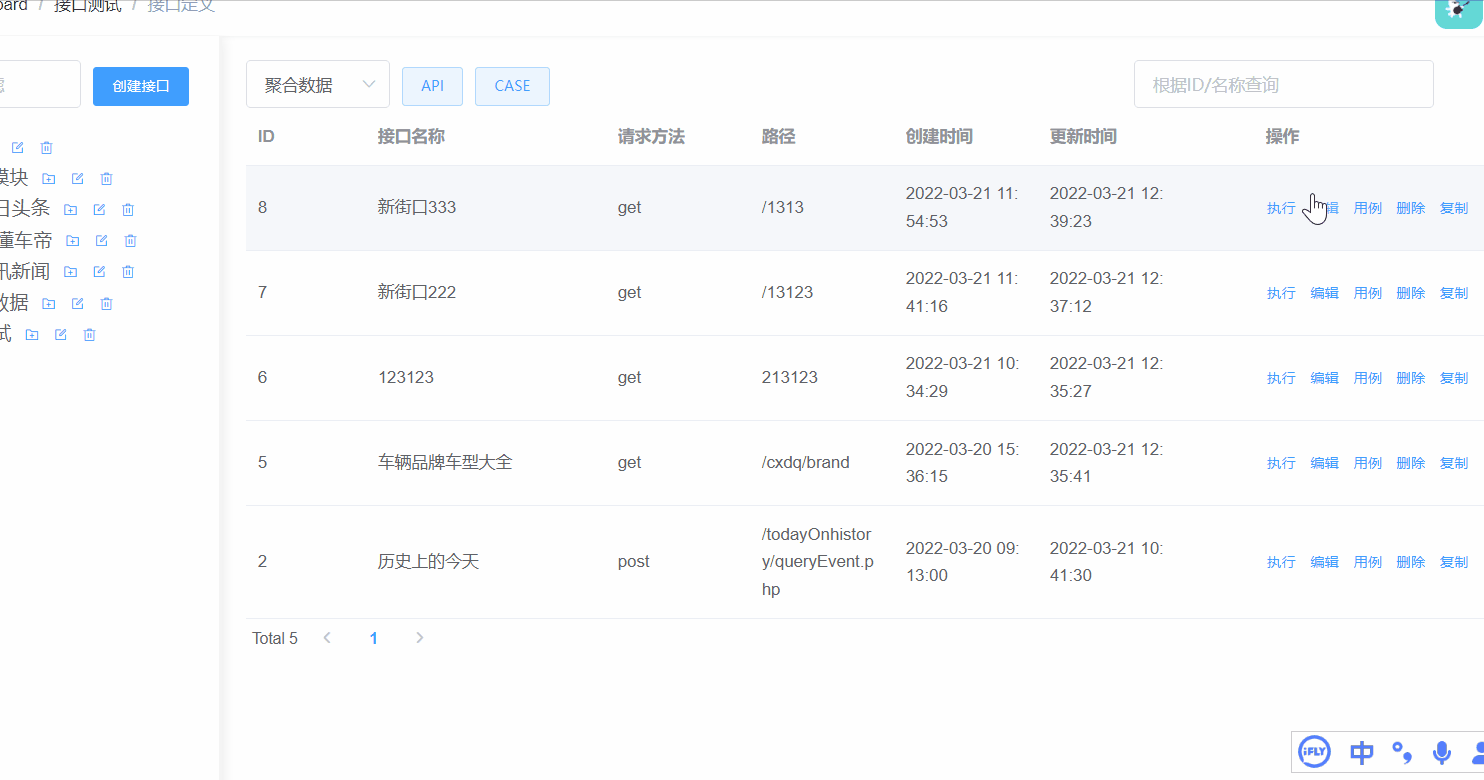Switch to the CASE tab
1484x780 pixels.
tap(512, 86)
